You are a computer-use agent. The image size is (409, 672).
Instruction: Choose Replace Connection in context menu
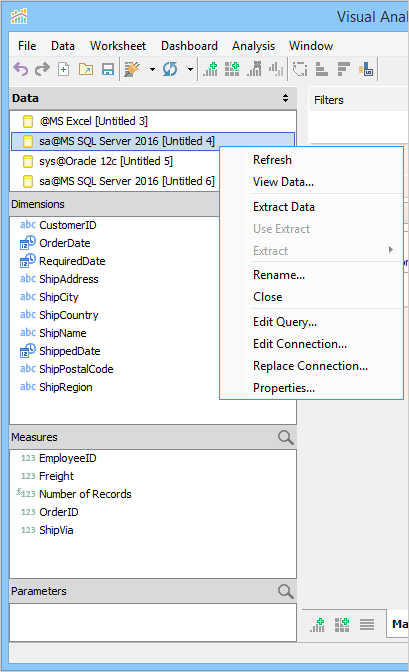(x=310, y=366)
